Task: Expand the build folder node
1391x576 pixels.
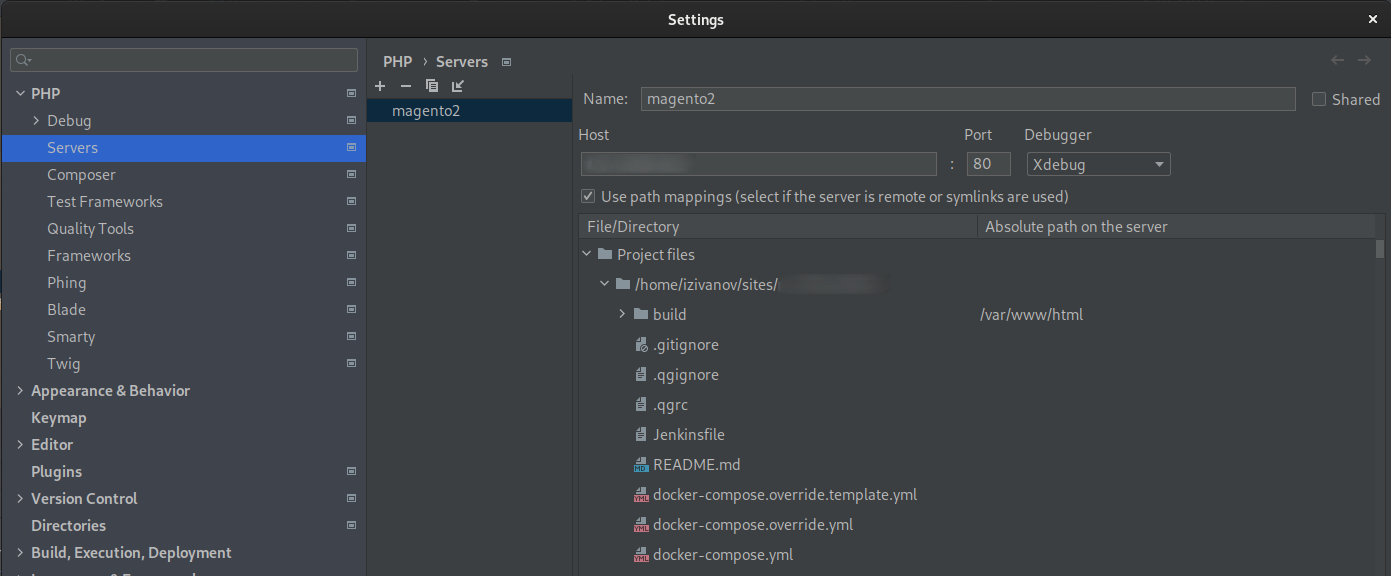Action: 622,314
